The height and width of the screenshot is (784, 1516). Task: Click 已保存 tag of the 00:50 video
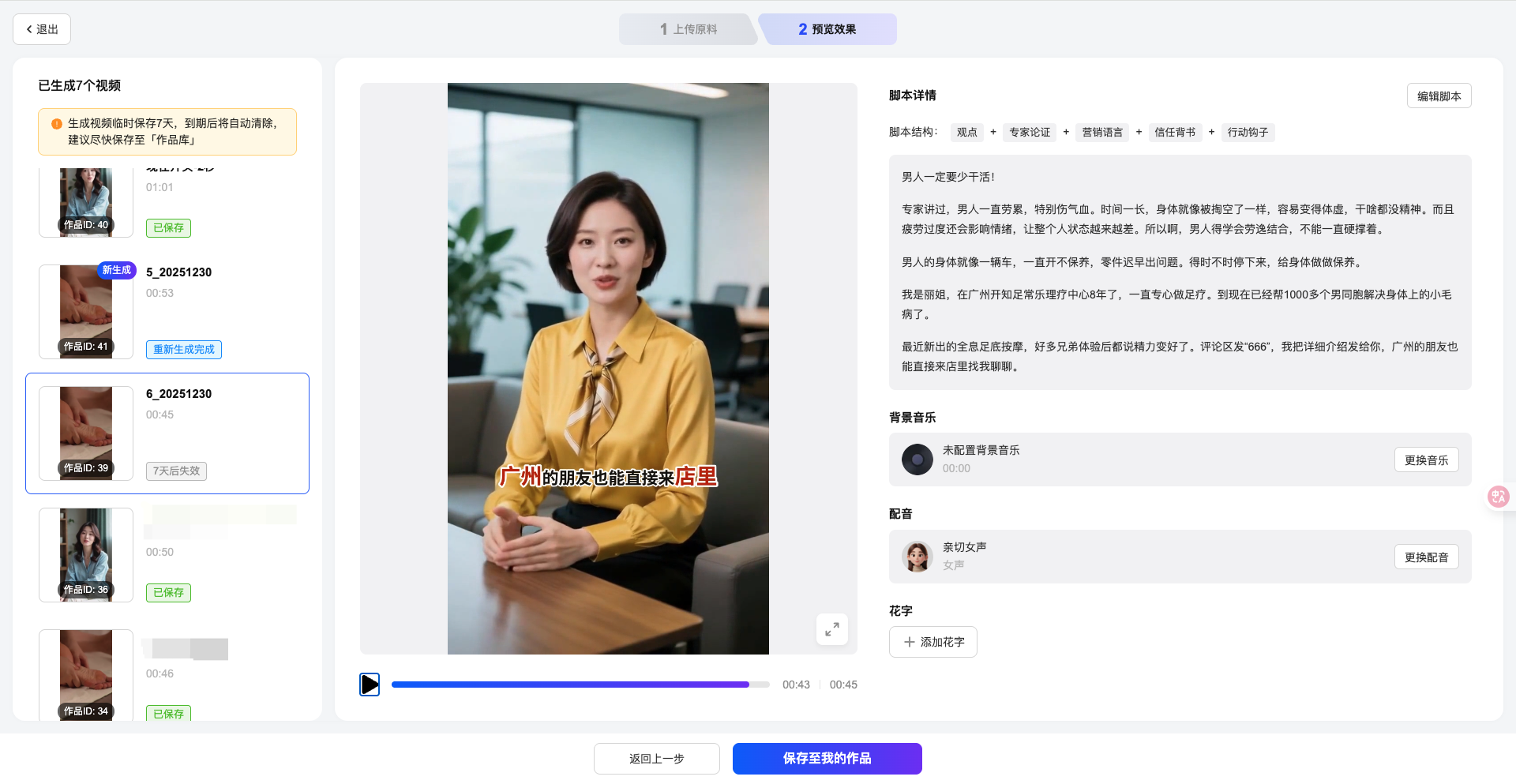(x=168, y=593)
